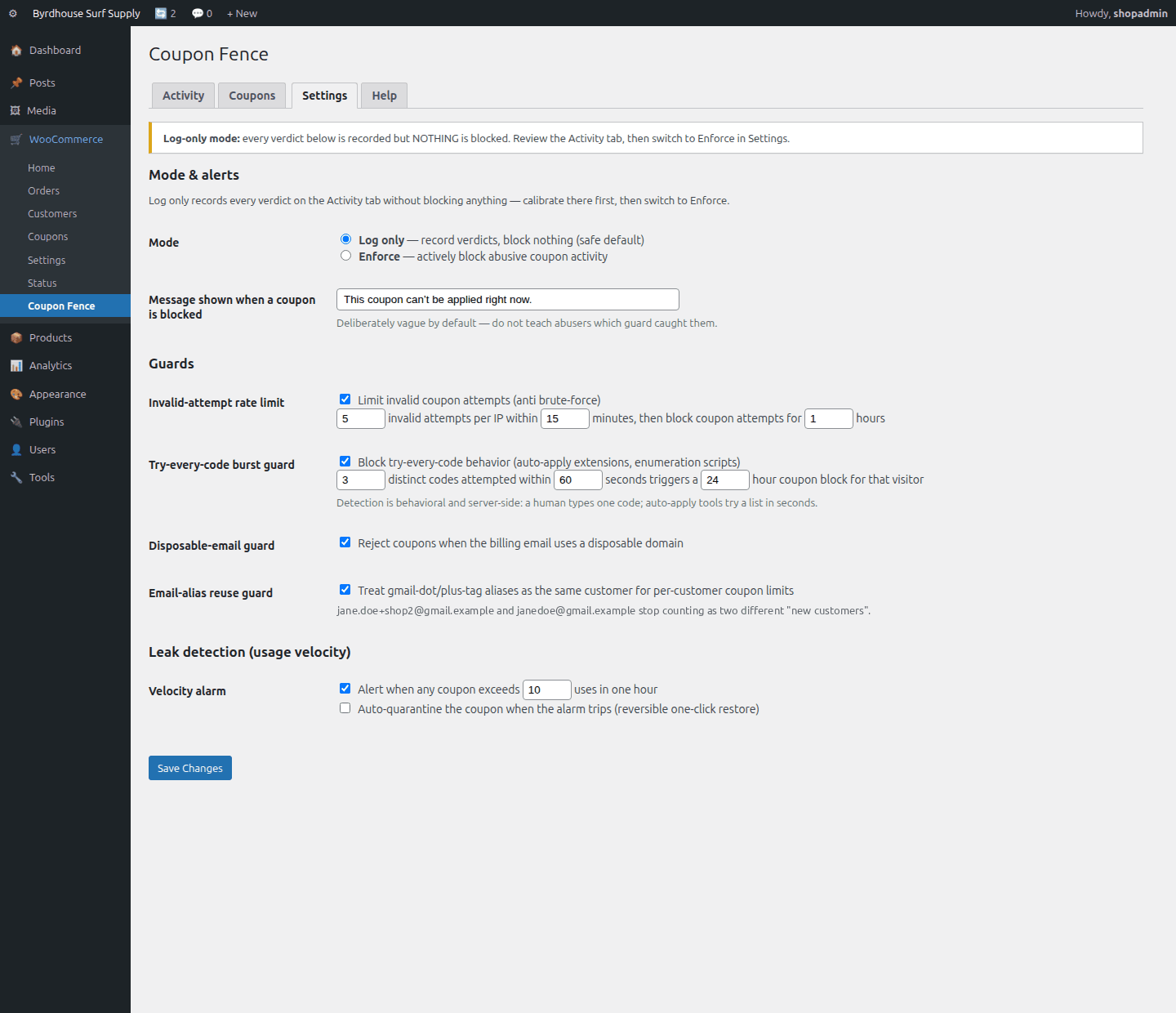Click the block duration hours field
This screenshot has width=1176, height=1013.
829,418
